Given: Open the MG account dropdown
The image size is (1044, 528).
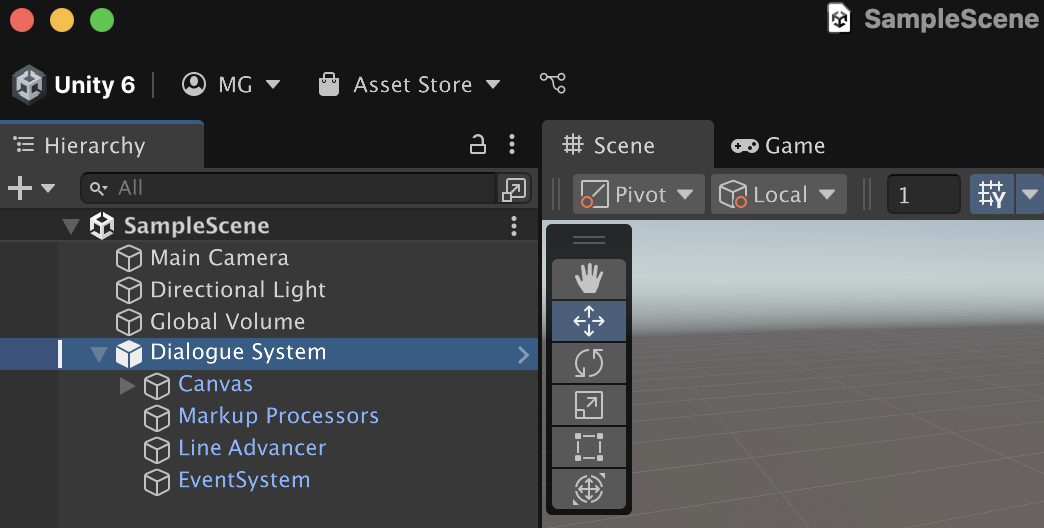Looking at the screenshot, I should [231, 85].
